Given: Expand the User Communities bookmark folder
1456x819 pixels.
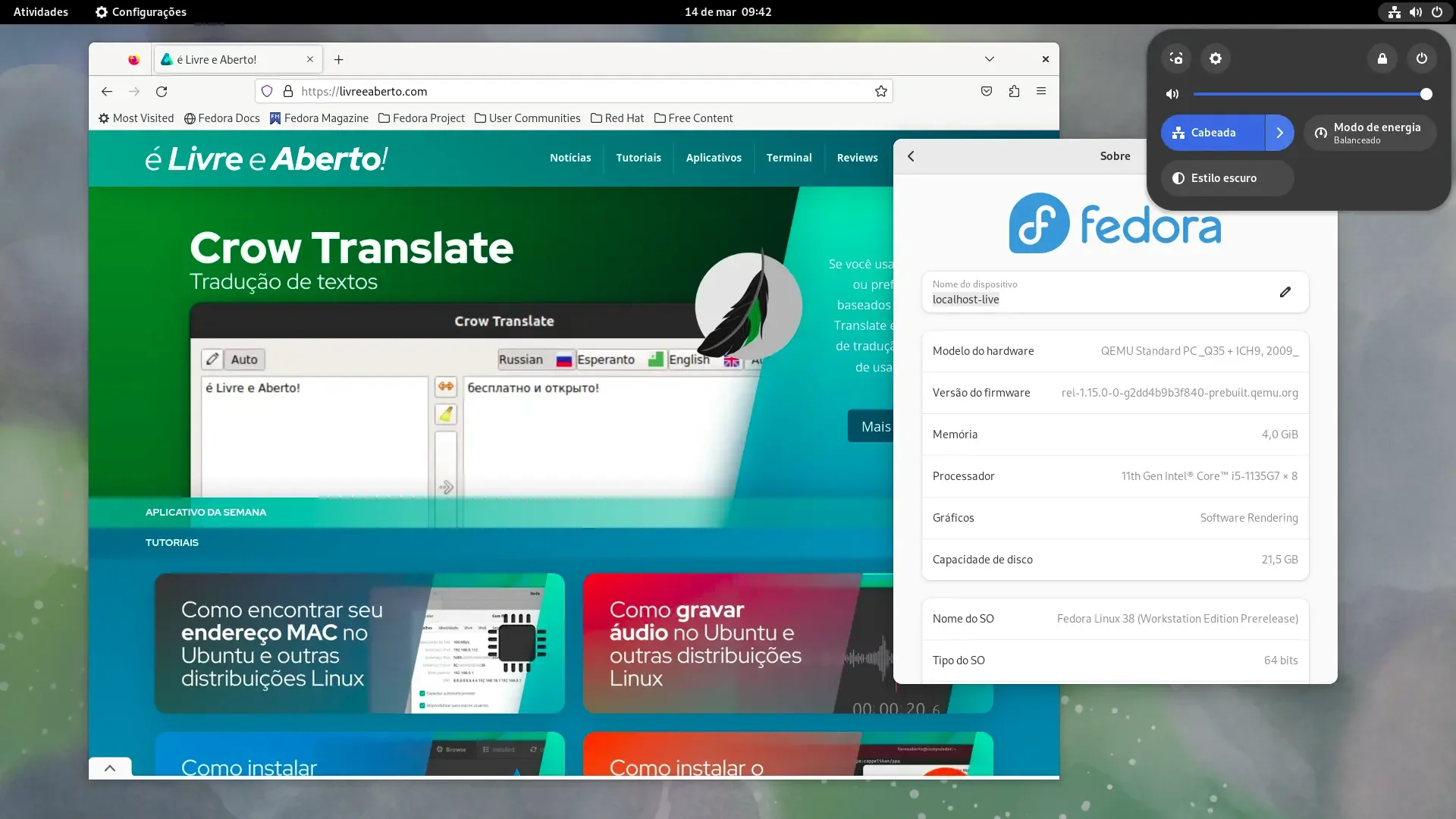Looking at the screenshot, I should click(528, 118).
